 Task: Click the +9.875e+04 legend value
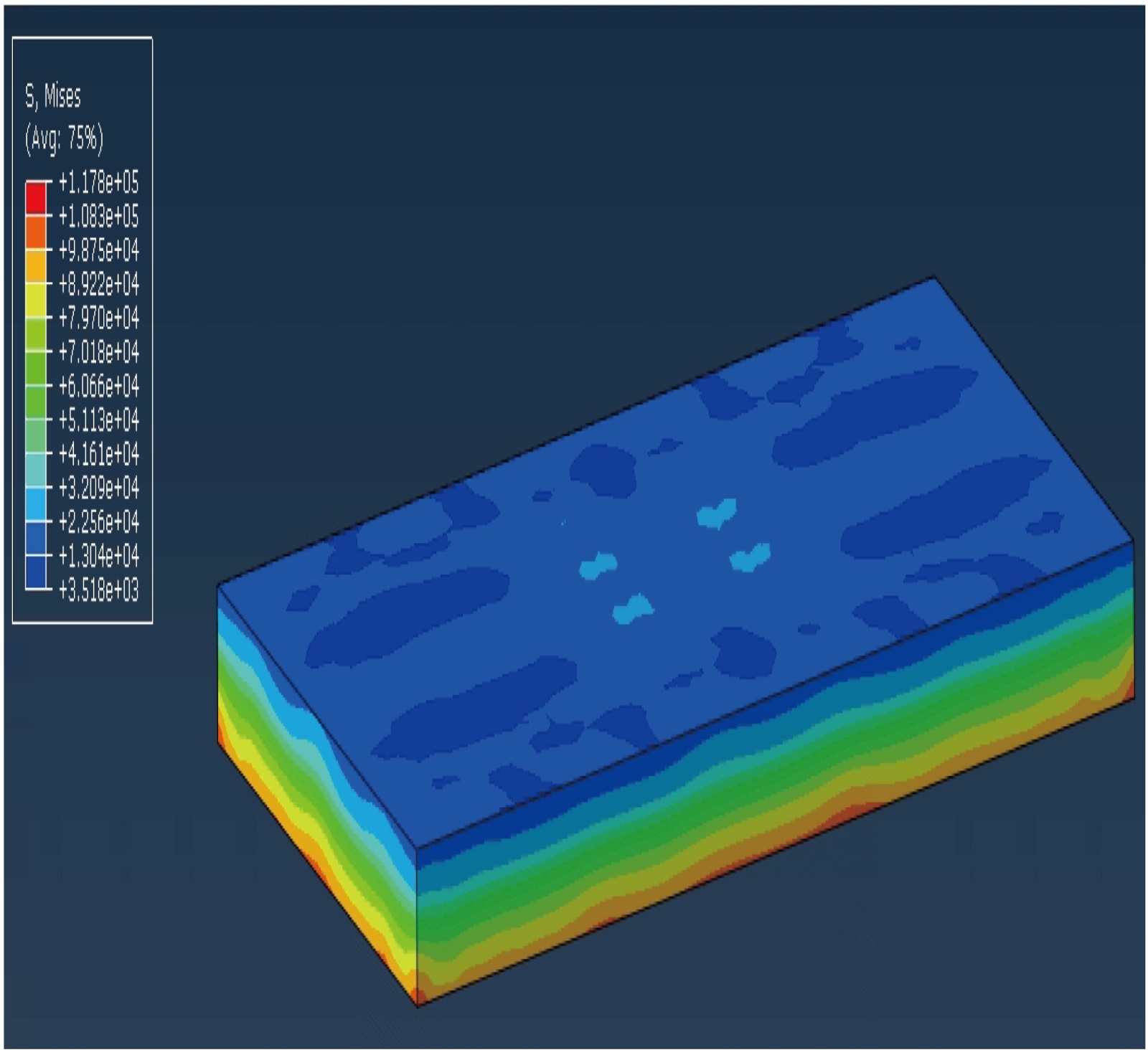pyautogui.click(x=98, y=250)
